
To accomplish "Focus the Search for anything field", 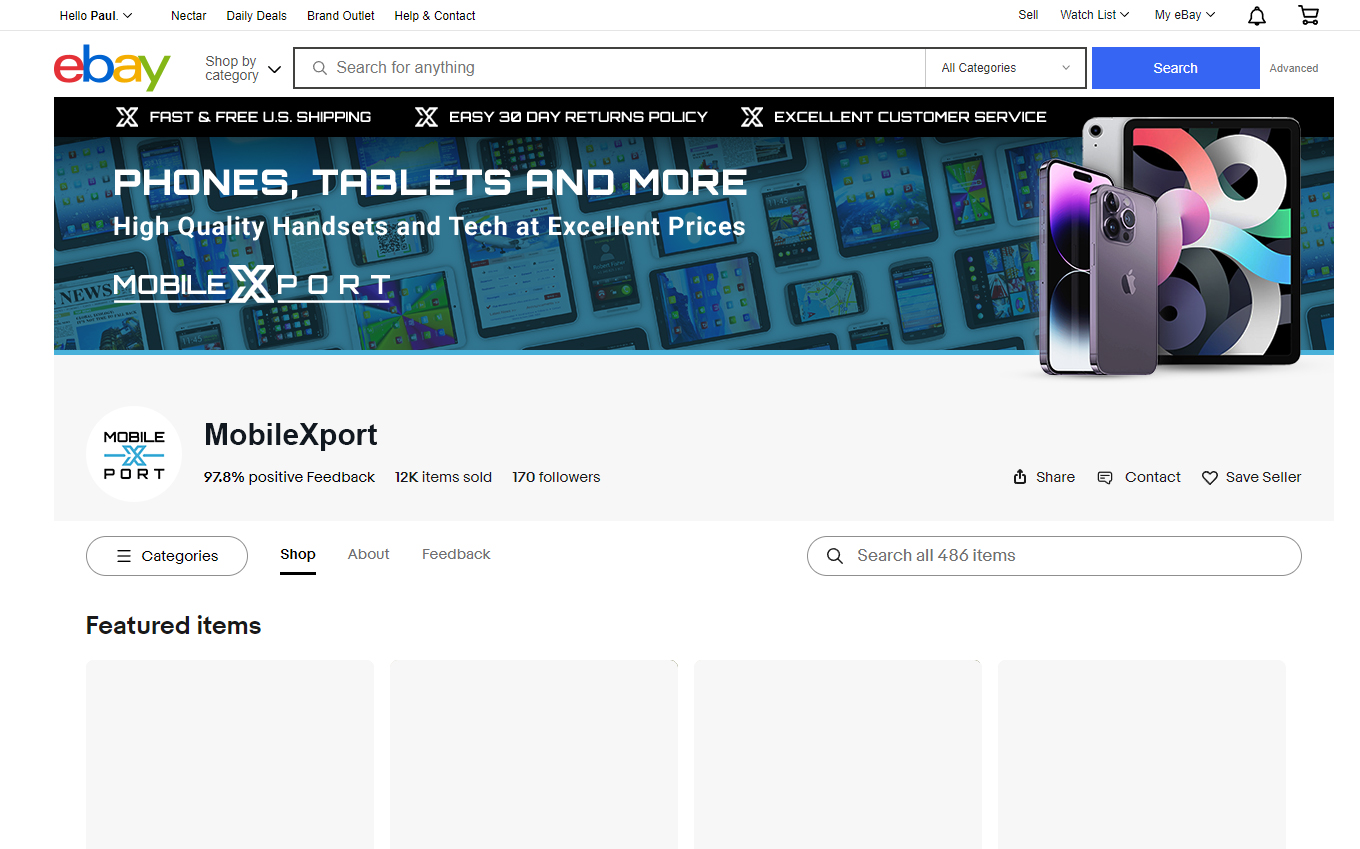I will tap(610, 68).
